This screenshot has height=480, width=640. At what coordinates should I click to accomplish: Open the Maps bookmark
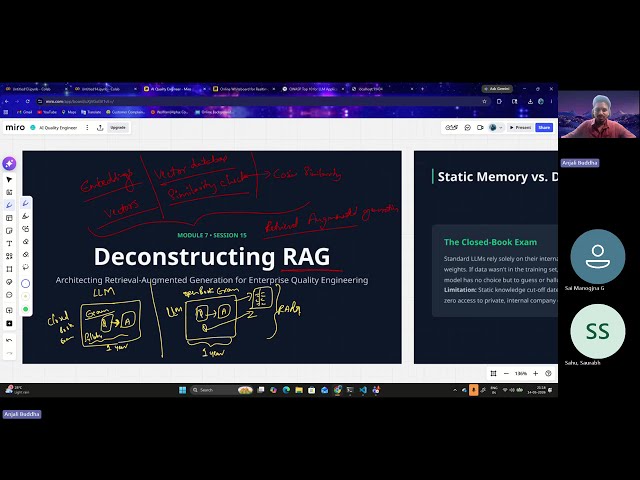tap(69, 112)
